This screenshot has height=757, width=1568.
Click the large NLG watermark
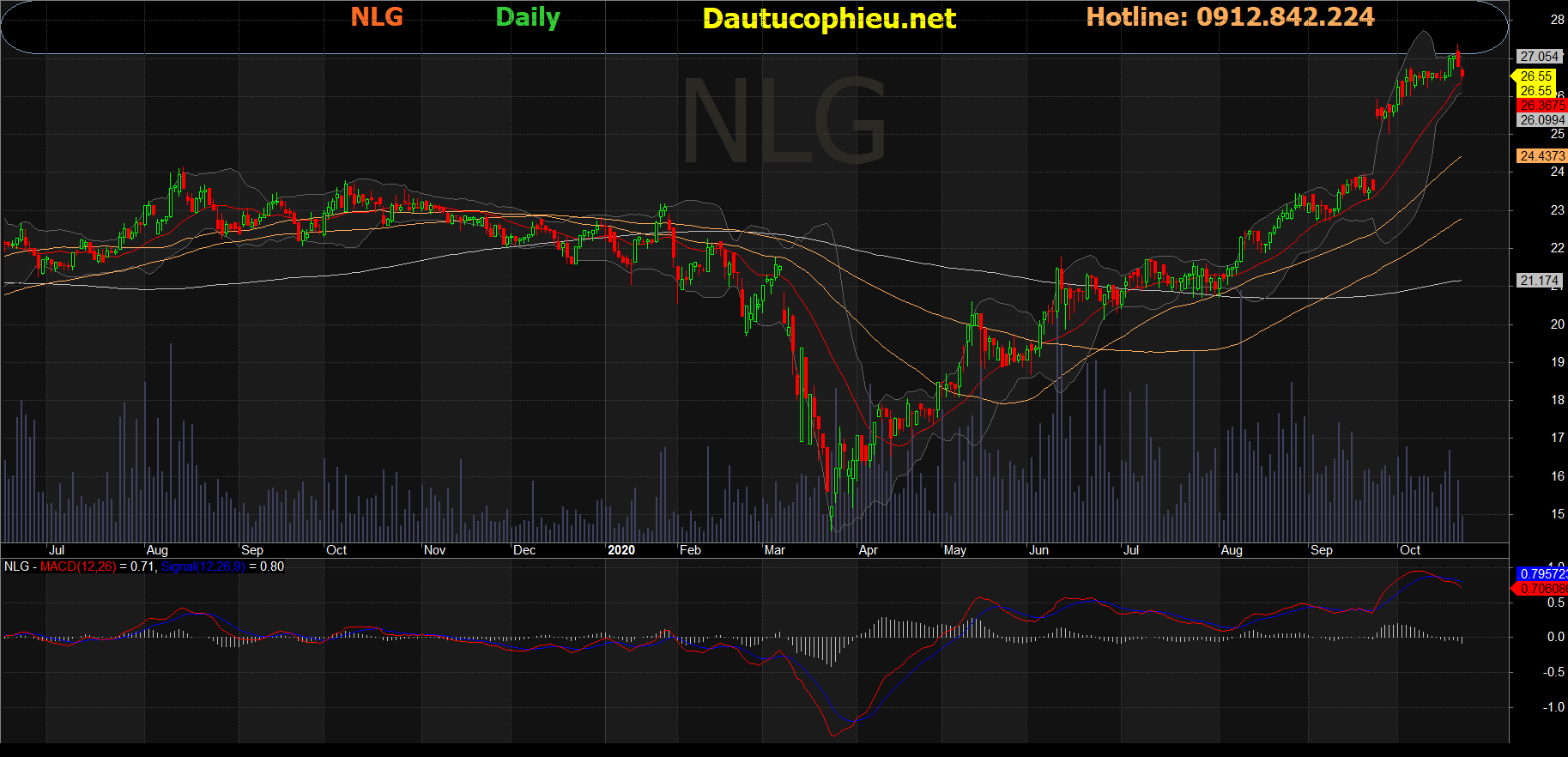784,120
